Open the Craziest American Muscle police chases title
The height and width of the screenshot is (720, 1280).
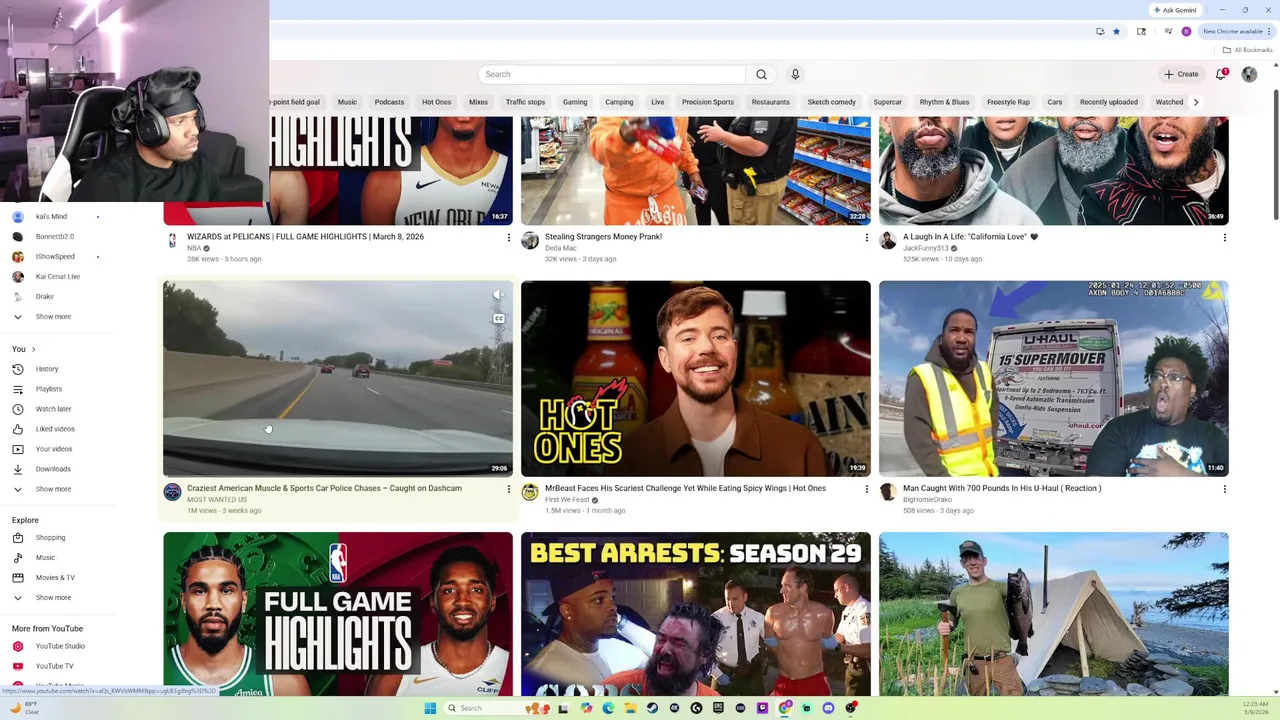(324, 488)
